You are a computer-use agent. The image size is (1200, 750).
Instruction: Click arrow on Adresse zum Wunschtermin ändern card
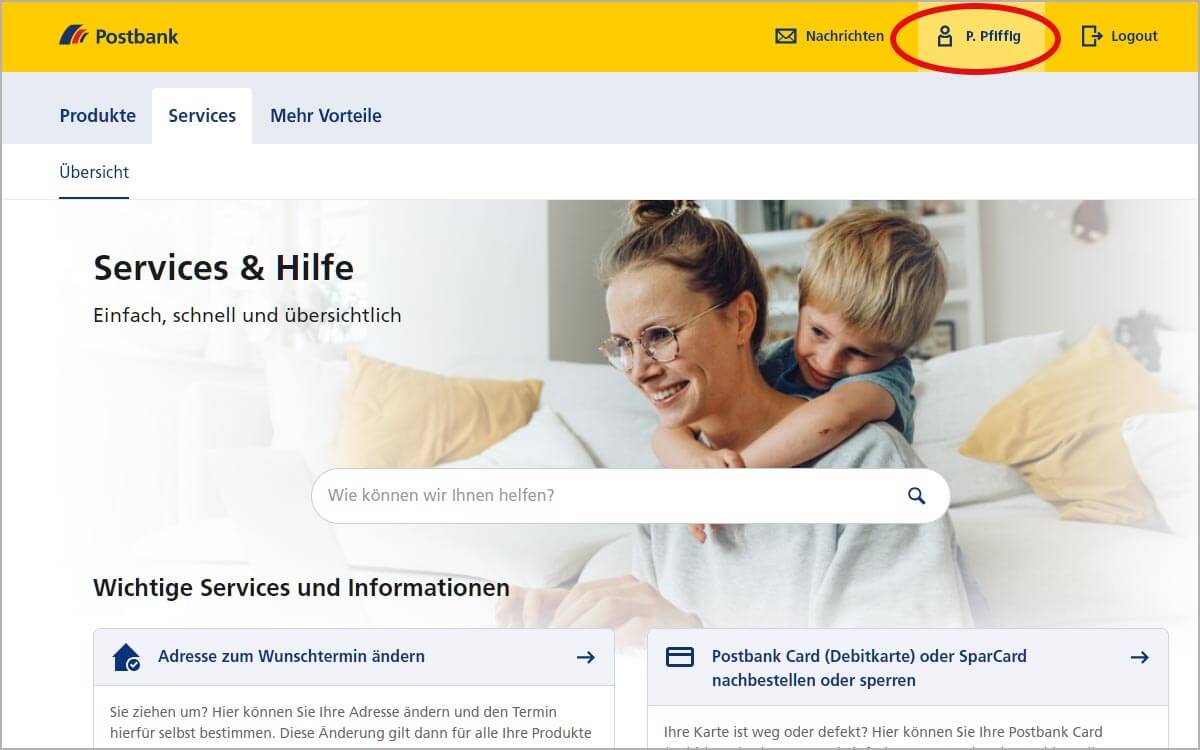(586, 657)
